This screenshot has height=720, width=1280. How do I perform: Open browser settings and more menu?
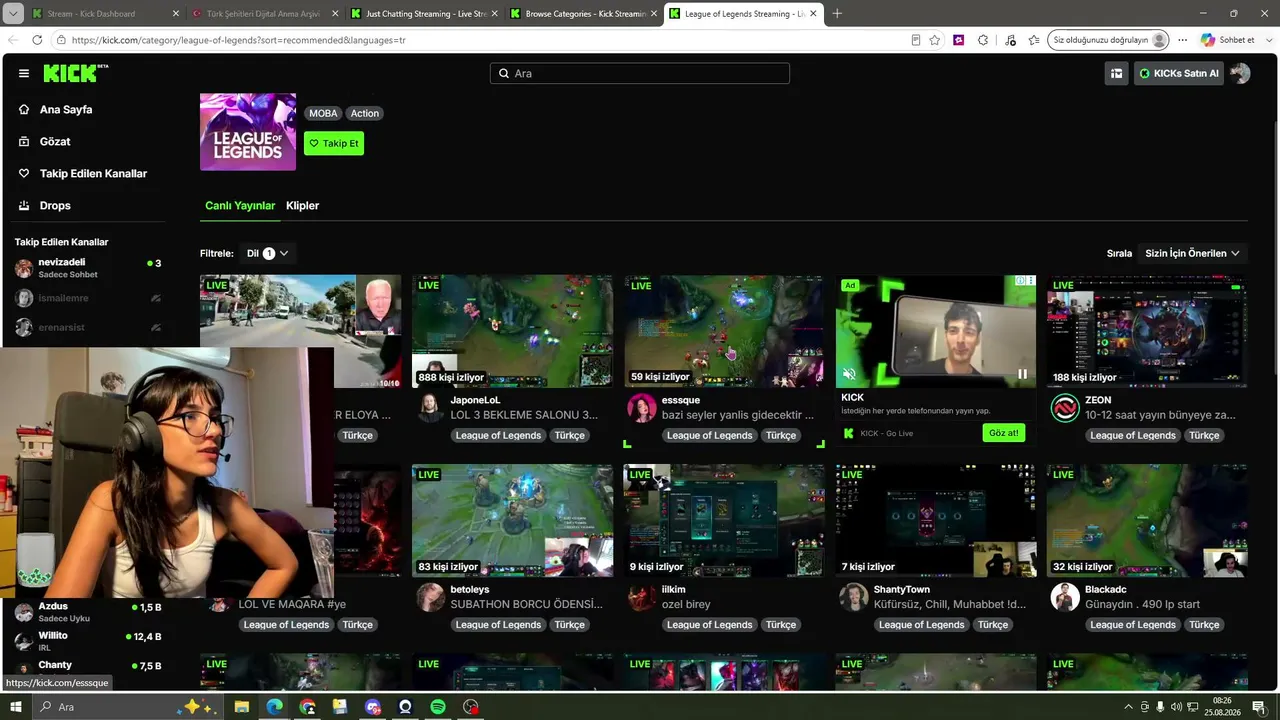click(1183, 40)
